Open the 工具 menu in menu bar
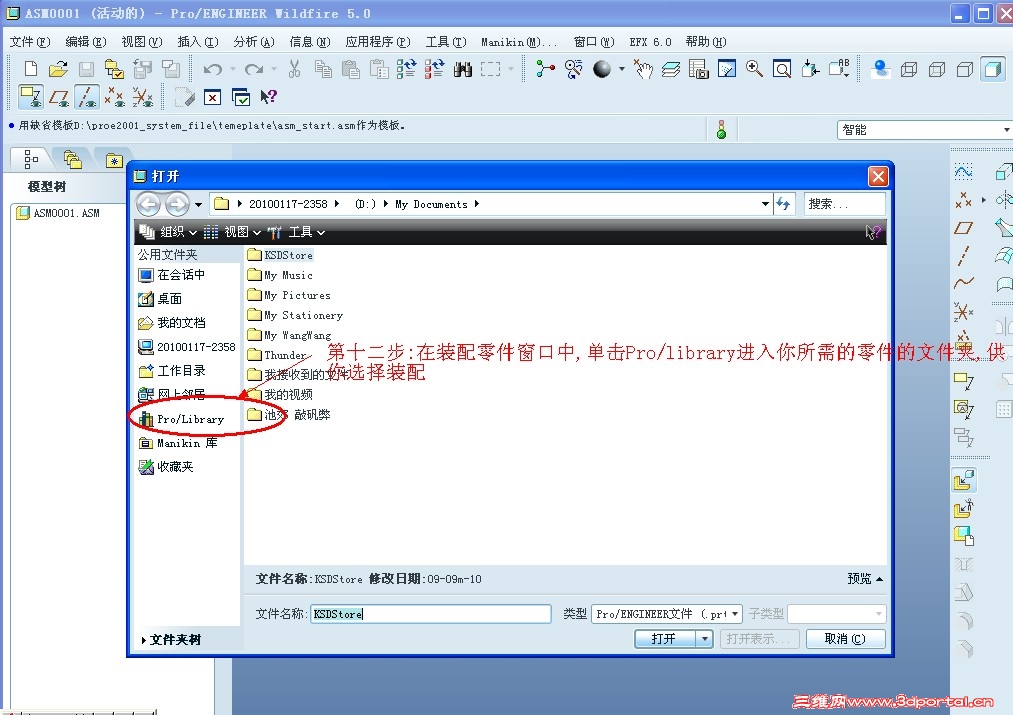The width and height of the screenshot is (1013, 715). coord(446,42)
